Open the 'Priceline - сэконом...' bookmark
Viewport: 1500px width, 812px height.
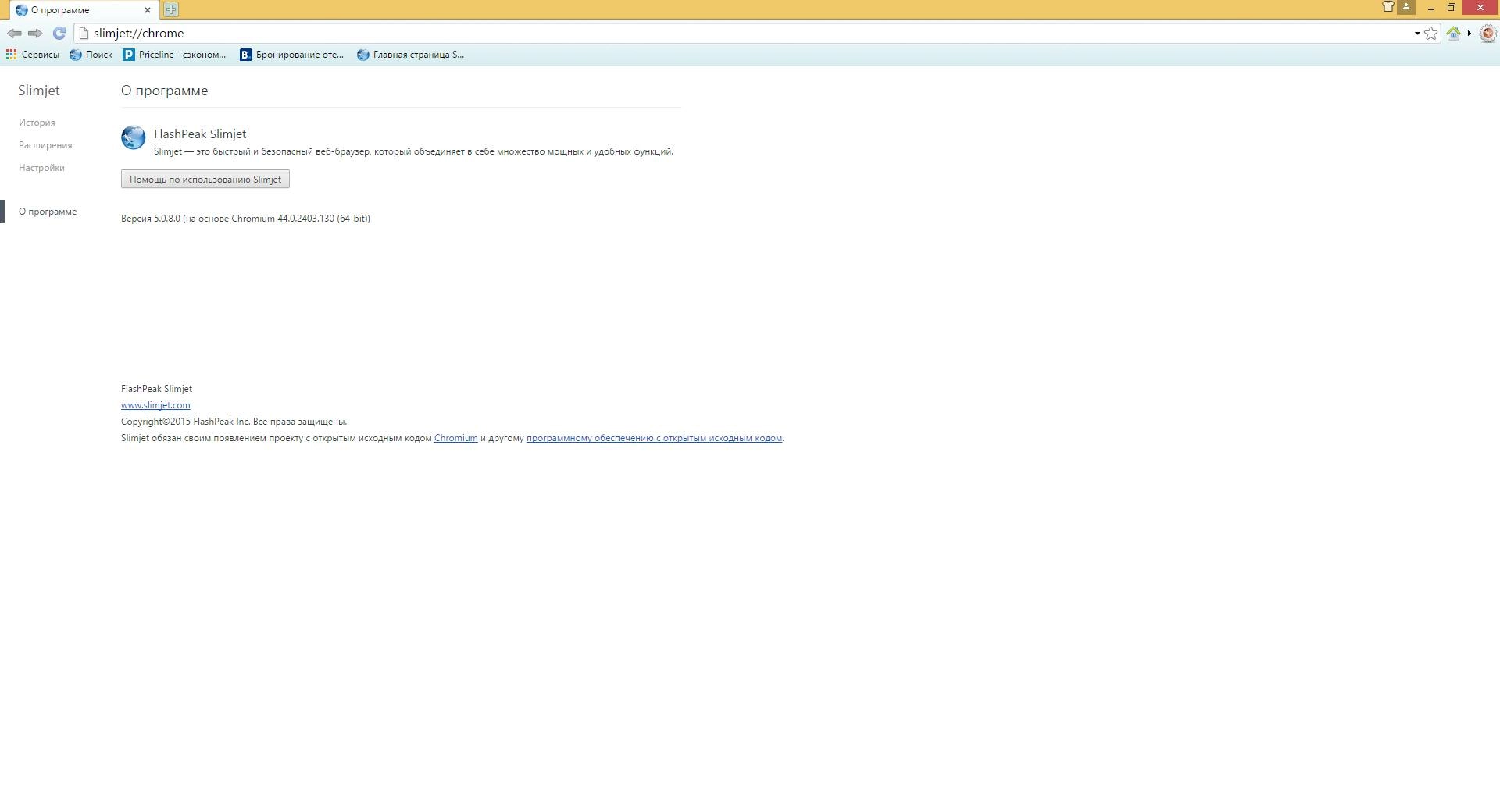174,55
